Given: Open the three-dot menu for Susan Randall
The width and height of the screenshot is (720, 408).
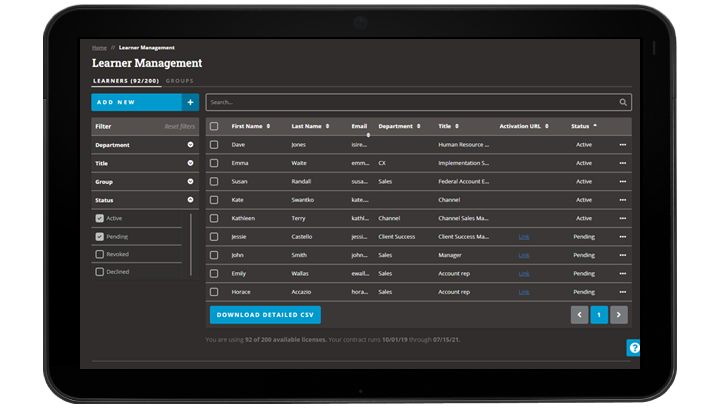Looking at the screenshot, I should pos(623,182).
